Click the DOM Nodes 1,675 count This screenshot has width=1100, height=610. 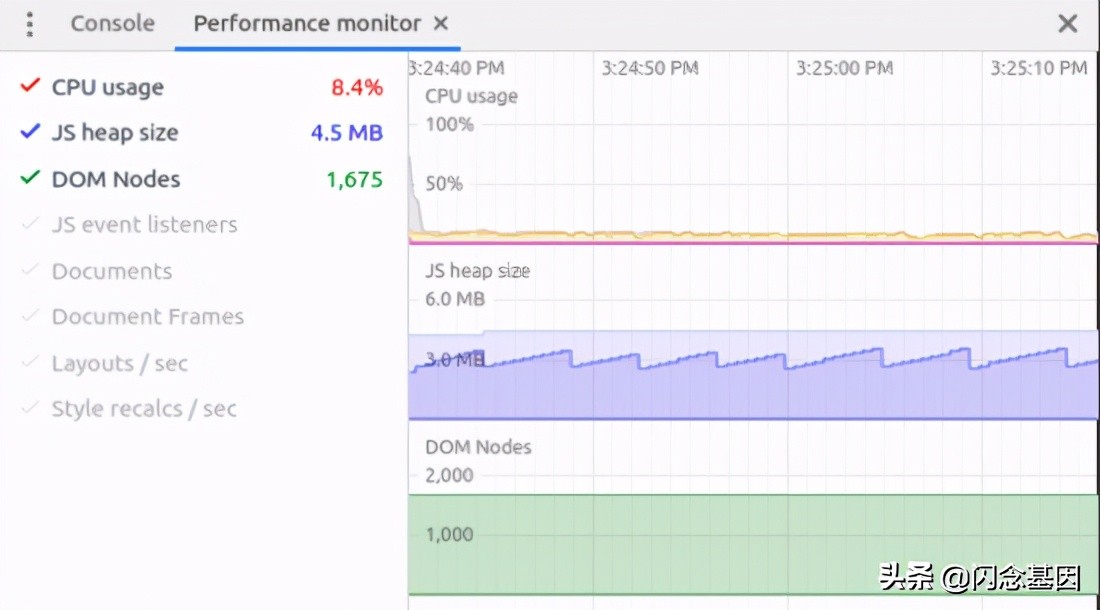354,180
